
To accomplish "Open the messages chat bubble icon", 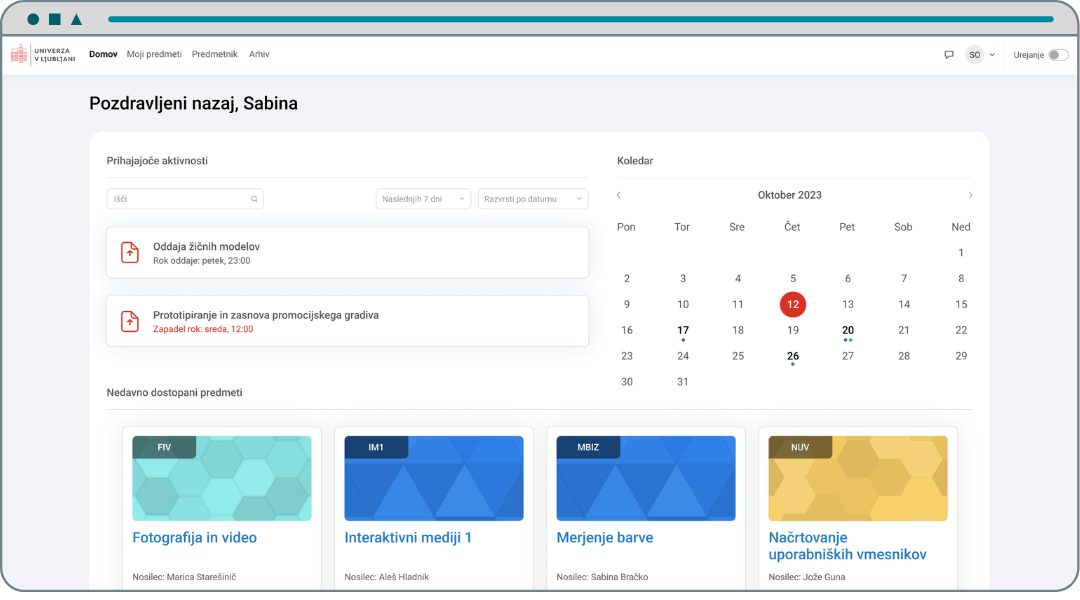I will (948, 54).
